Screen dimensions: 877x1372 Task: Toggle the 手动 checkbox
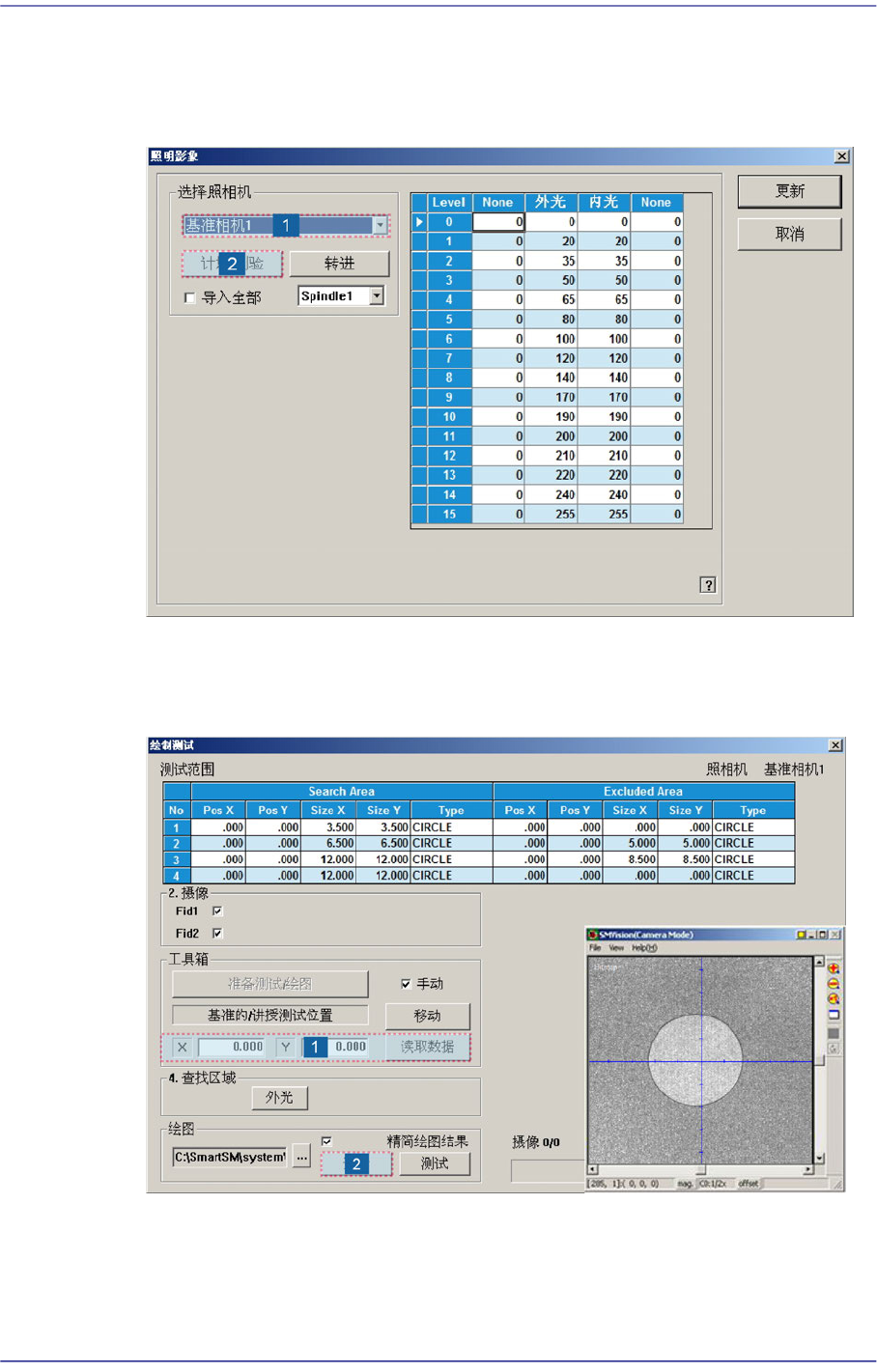point(406,984)
